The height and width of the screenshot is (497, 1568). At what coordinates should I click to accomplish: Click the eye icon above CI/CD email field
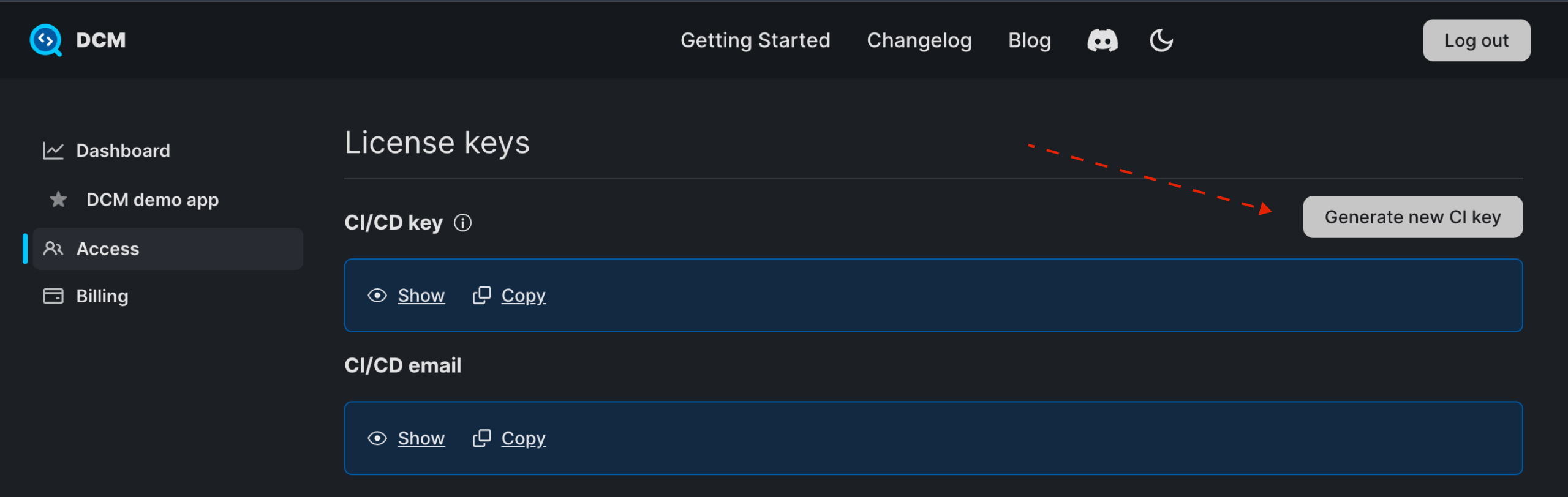point(378,438)
